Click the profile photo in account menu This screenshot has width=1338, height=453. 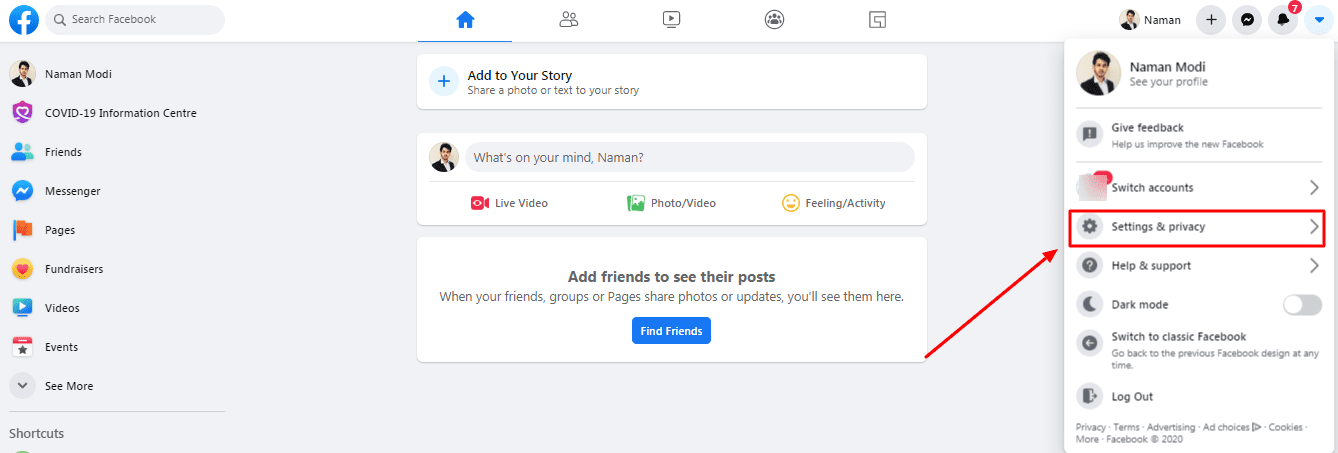pos(1097,74)
